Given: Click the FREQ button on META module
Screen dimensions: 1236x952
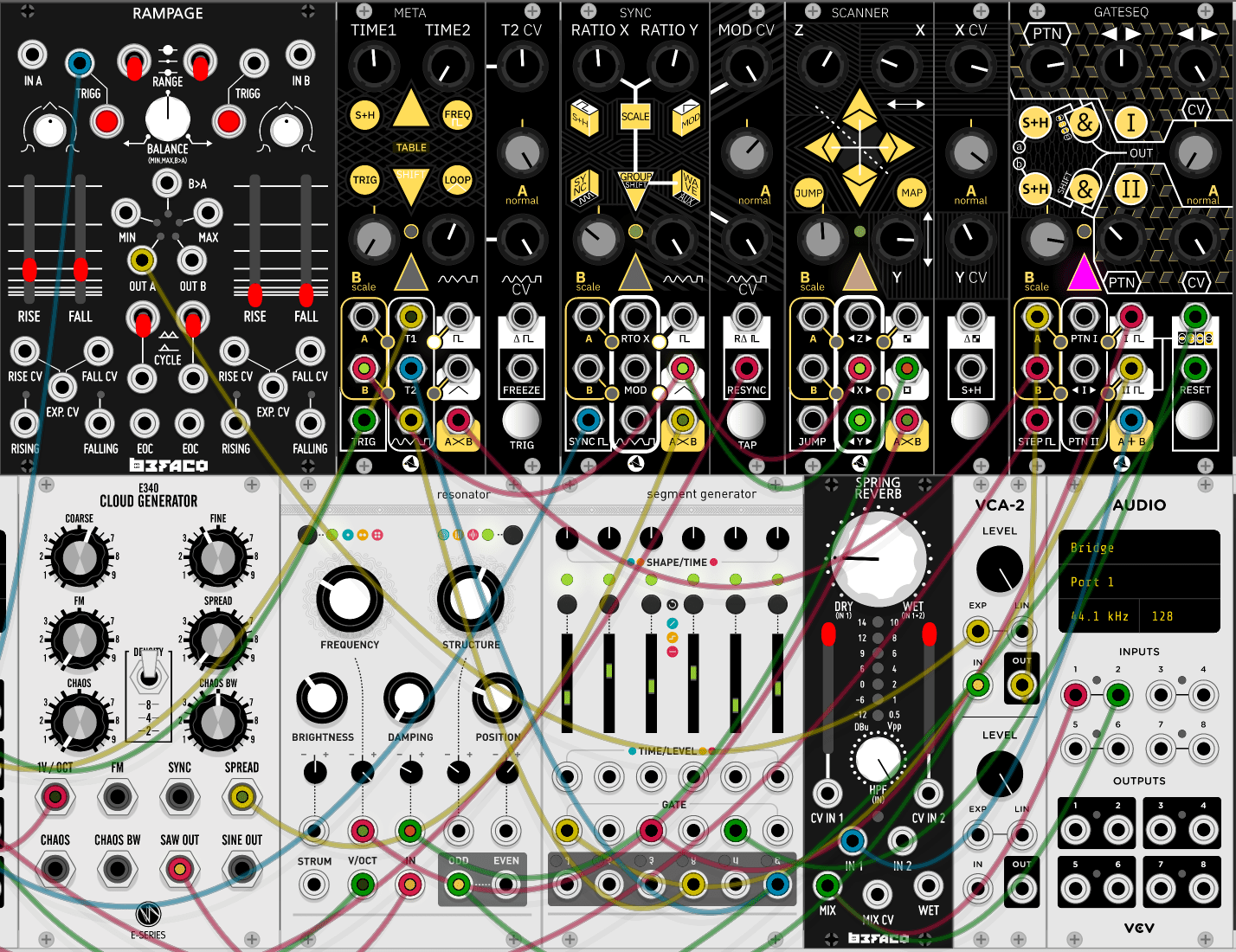Looking at the screenshot, I should tap(457, 115).
